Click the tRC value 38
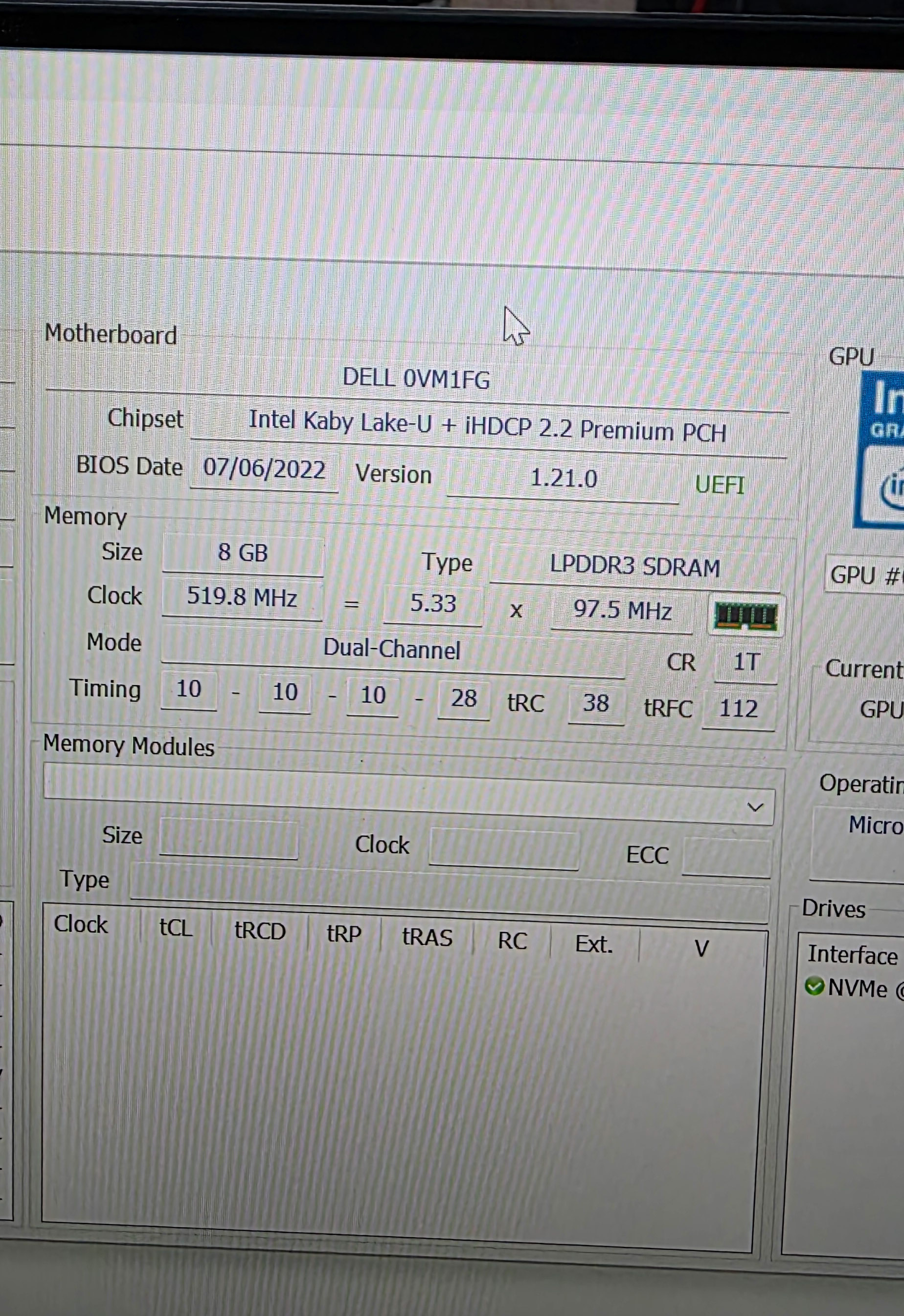 click(x=596, y=704)
